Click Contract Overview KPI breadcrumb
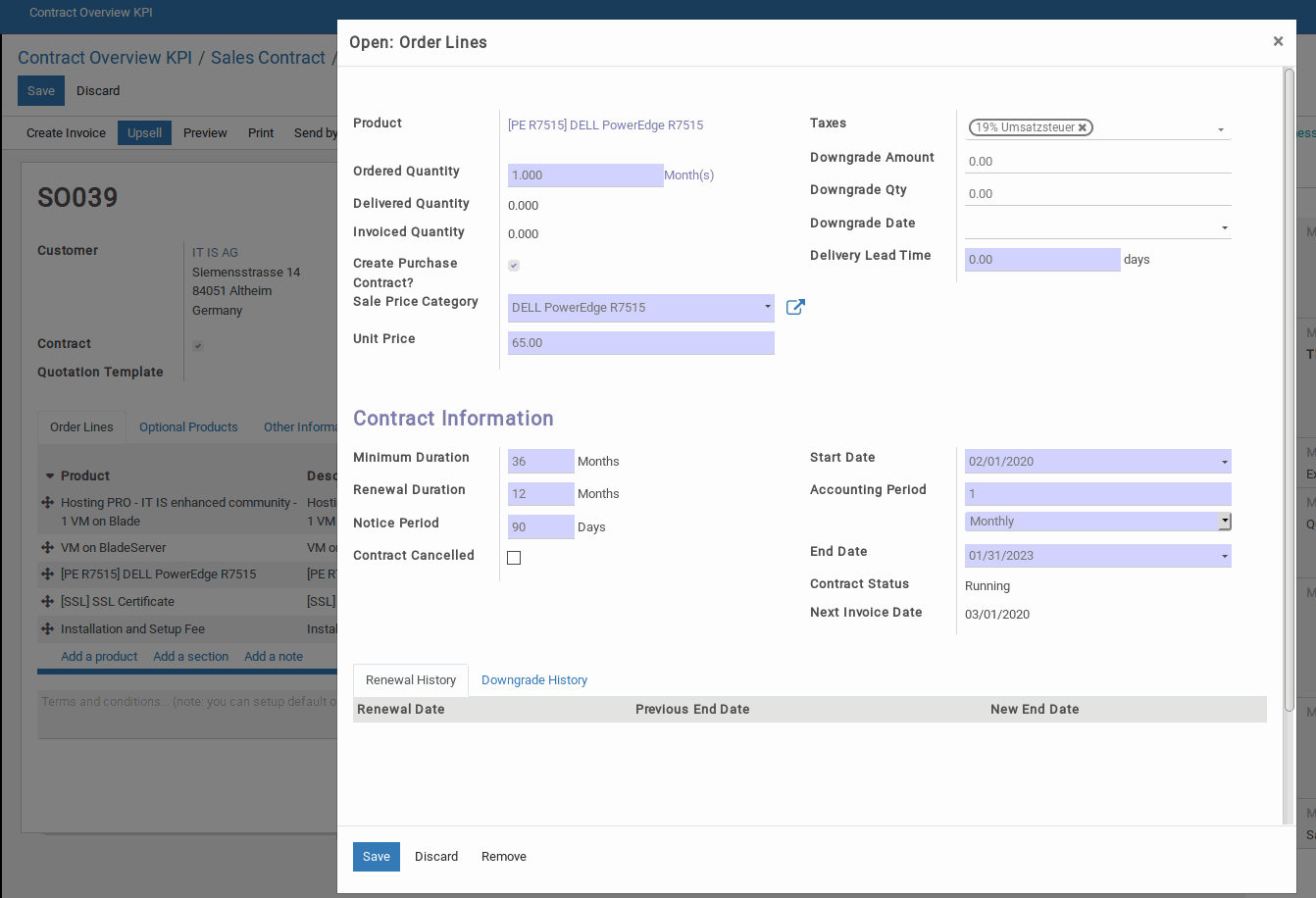 coord(105,58)
